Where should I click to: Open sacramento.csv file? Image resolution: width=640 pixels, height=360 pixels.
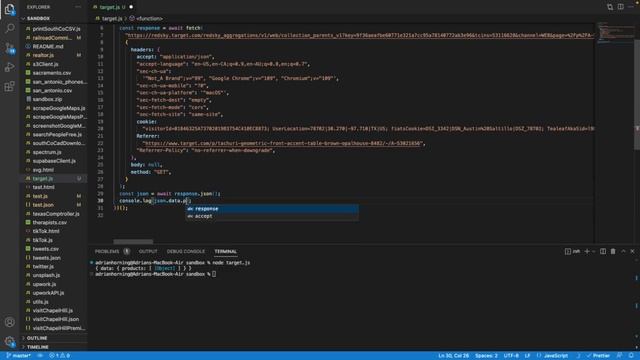click(52, 73)
